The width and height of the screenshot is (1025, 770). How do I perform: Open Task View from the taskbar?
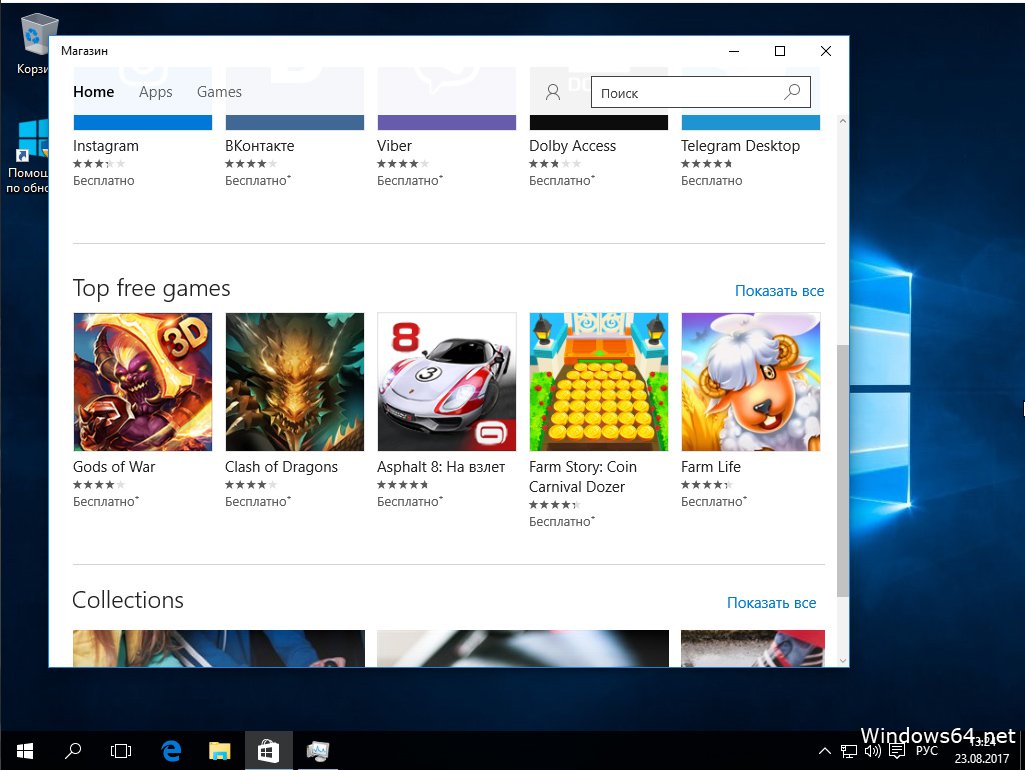(x=121, y=751)
